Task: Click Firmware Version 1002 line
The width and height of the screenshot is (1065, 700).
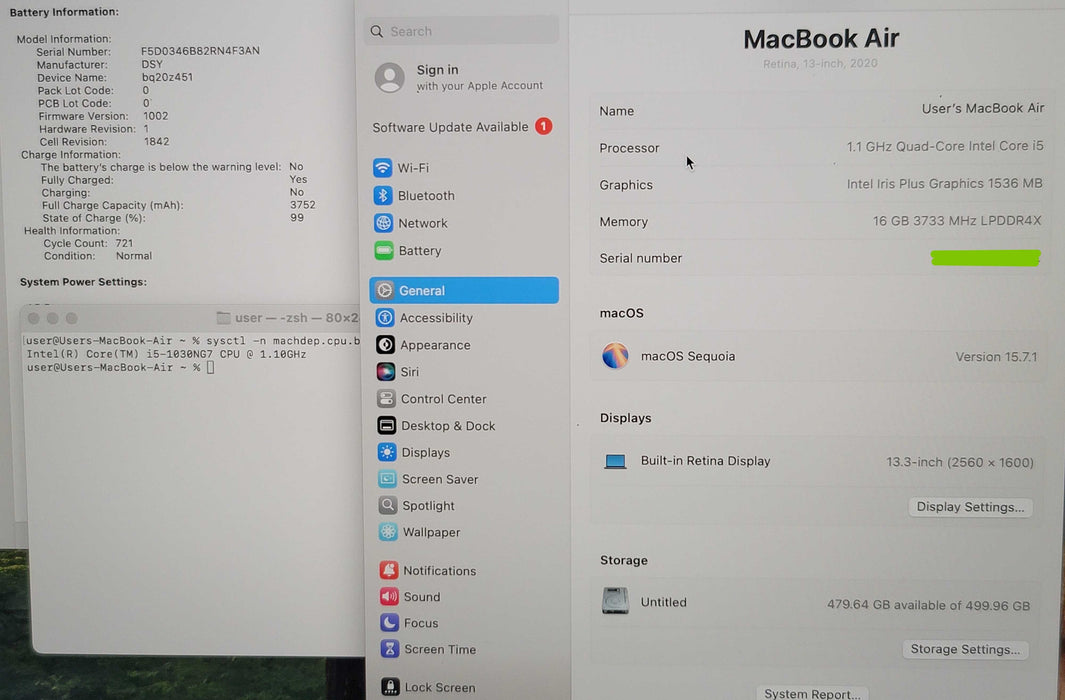Action: pos(103,116)
